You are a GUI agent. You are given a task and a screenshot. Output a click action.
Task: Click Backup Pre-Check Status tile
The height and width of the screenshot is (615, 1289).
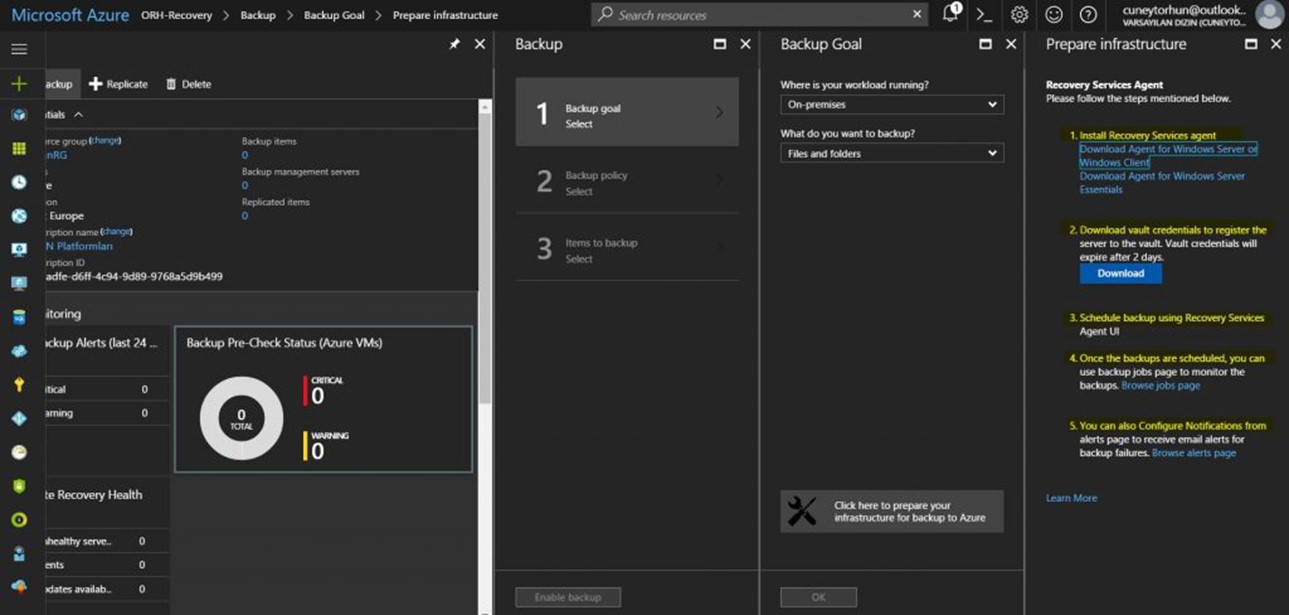click(323, 399)
